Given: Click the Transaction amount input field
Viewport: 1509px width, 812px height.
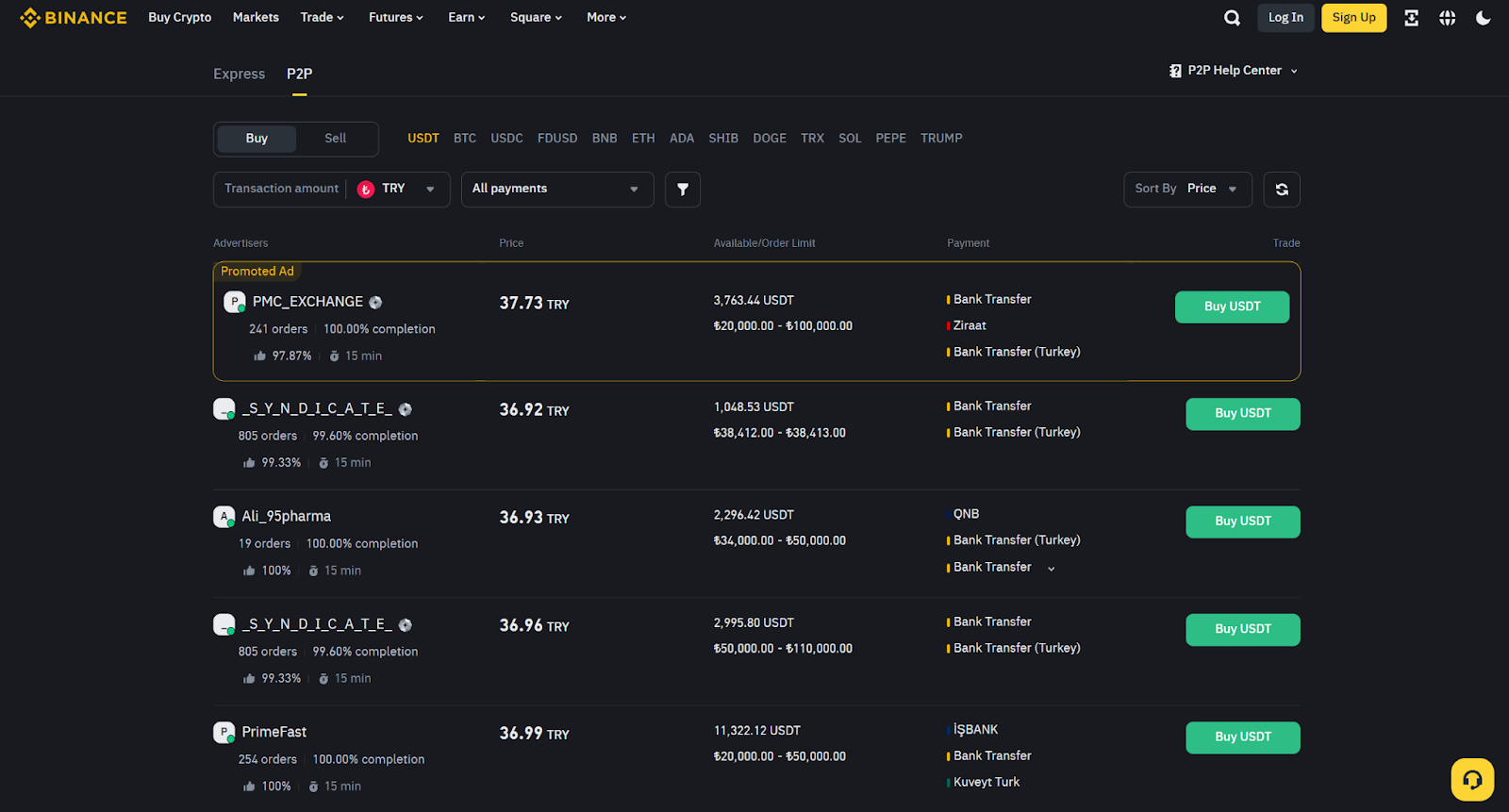Looking at the screenshot, I should (x=281, y=190).
